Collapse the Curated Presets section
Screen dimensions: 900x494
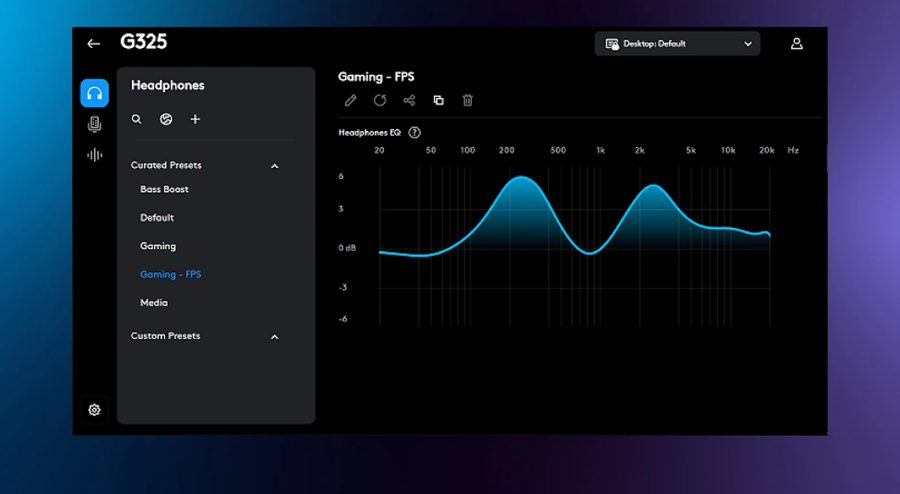[274, 166]
